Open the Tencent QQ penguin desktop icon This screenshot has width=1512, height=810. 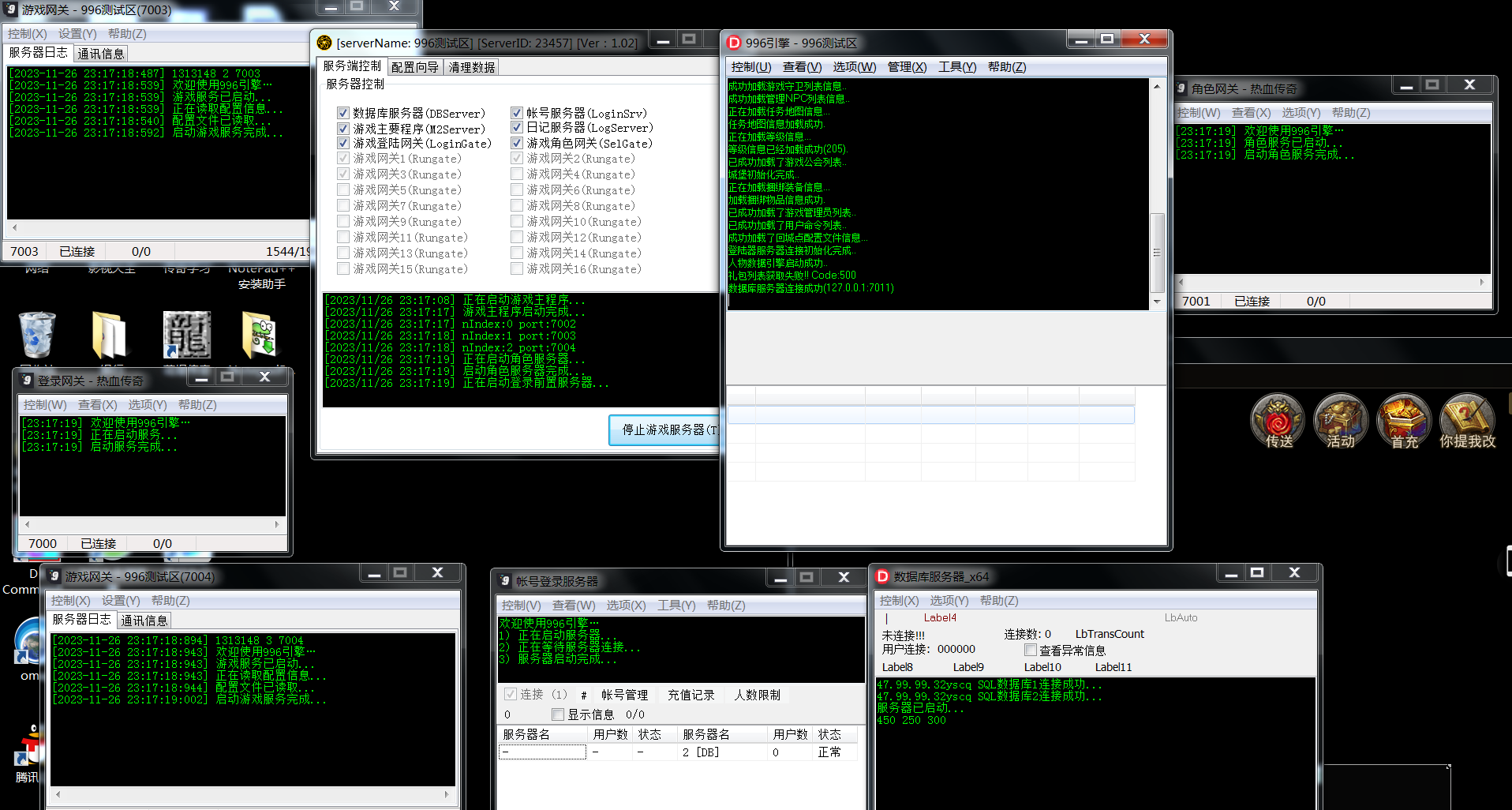(30, 745)
